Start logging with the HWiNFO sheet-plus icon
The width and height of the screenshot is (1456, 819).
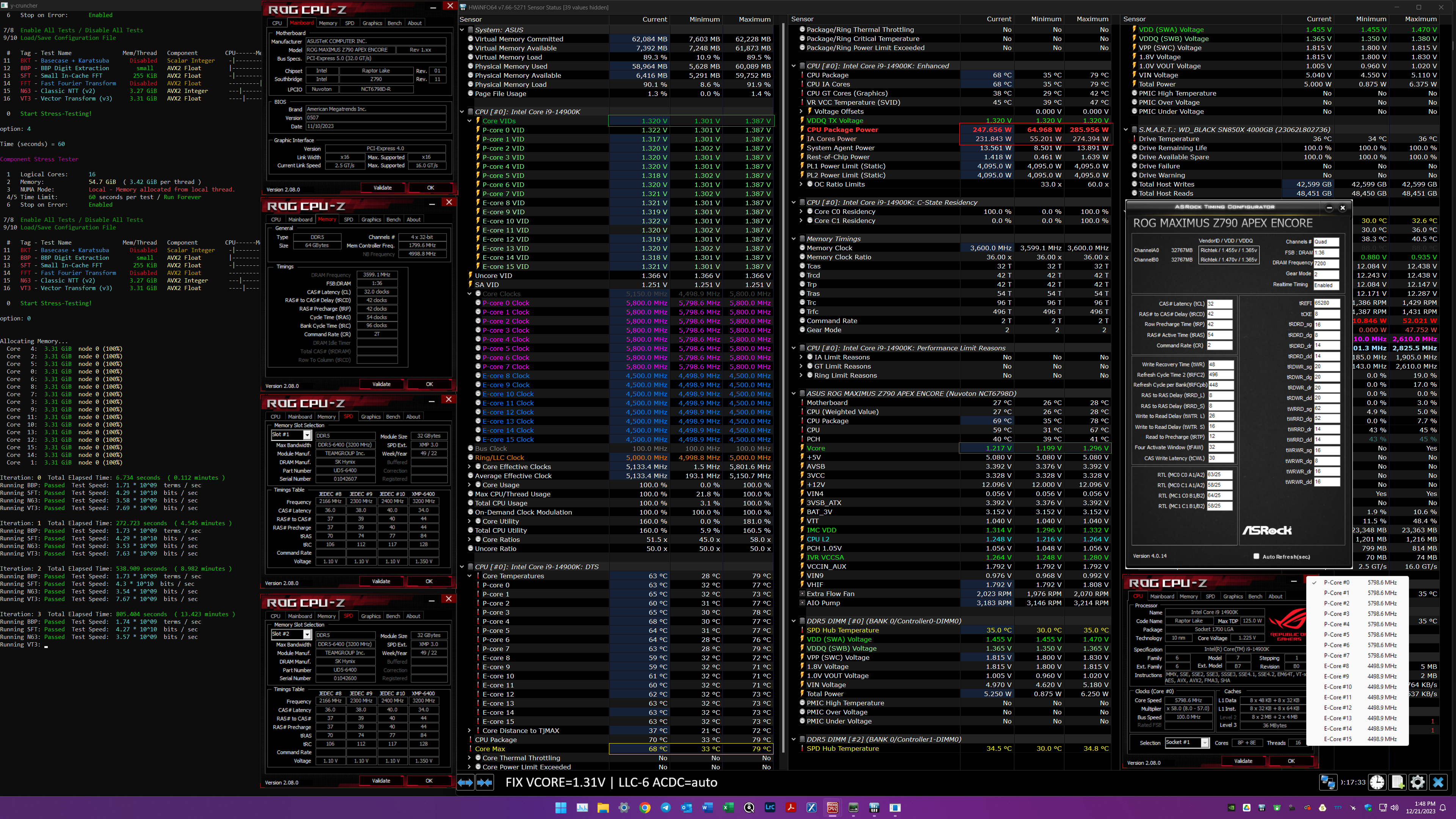(1398, 782)
